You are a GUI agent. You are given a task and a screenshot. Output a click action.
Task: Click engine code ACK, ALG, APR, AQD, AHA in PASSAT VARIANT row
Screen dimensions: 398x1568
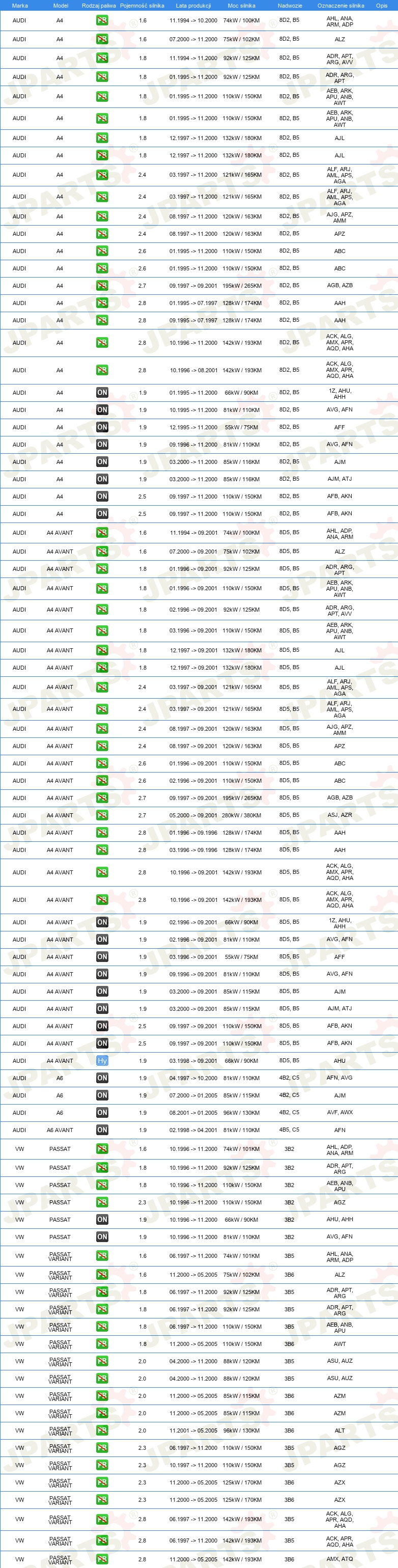pos(339,1519)
